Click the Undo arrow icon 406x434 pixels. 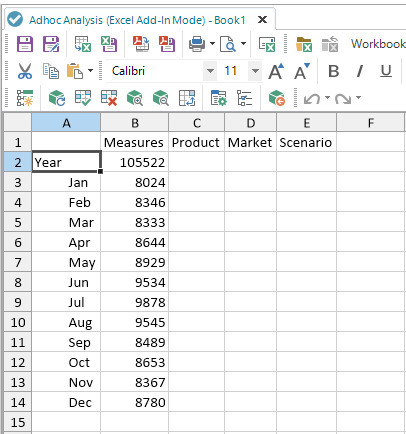coord(312,99)
